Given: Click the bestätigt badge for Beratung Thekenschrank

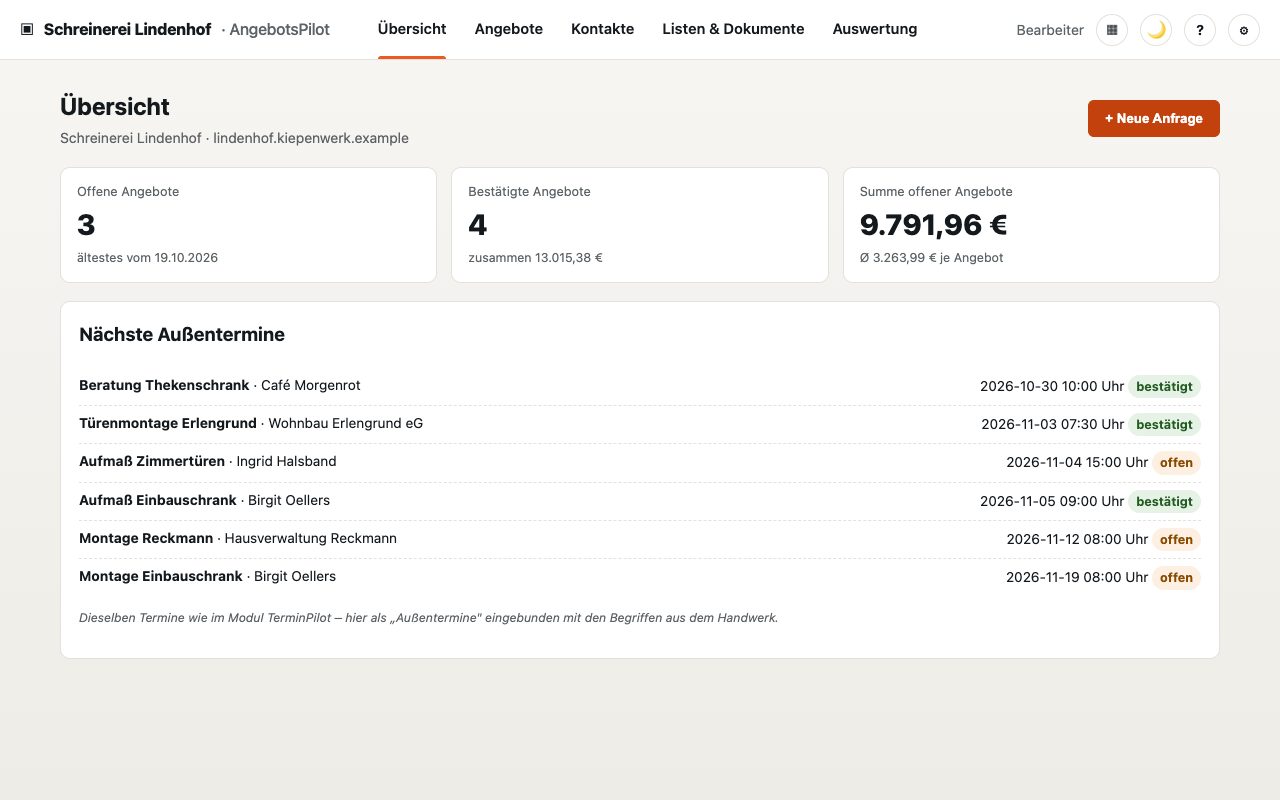Looking at the screenshot, I should point(1164,386).
